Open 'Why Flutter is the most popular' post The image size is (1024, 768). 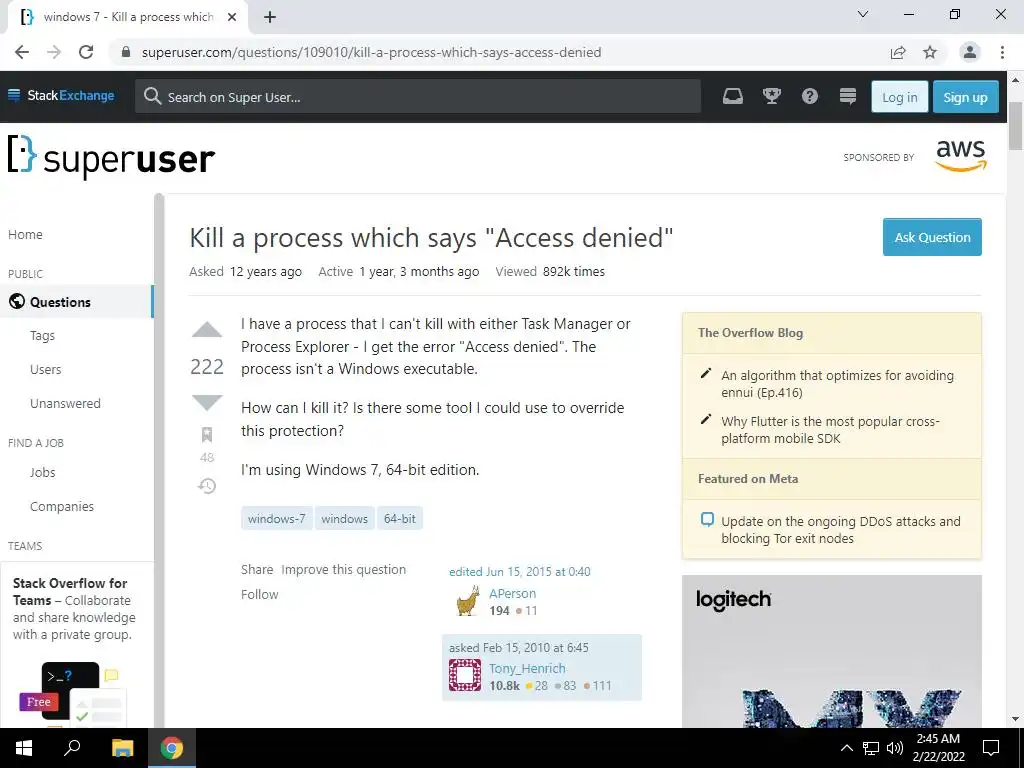point(830,430)
